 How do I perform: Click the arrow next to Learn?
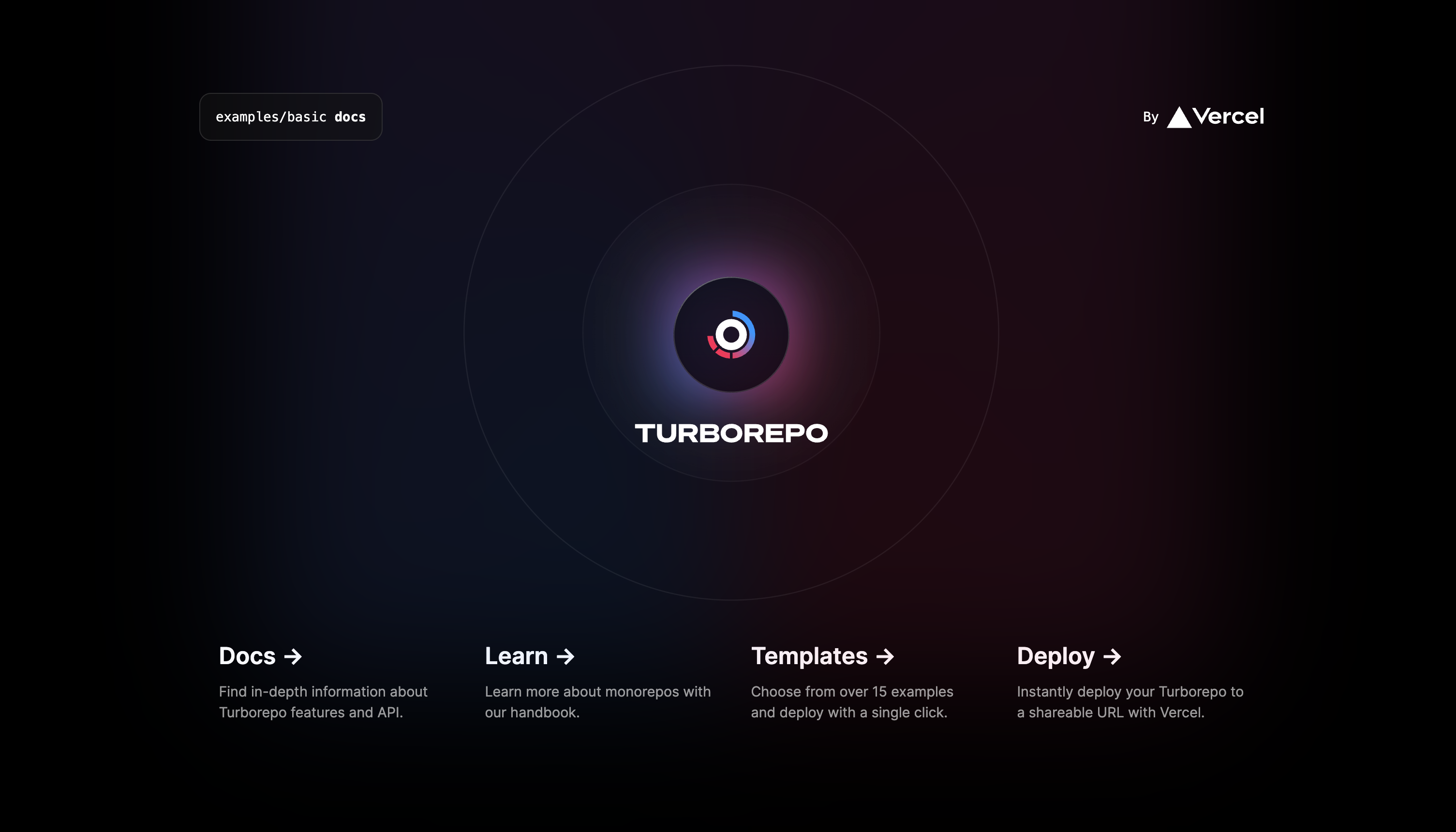[565, 656]
